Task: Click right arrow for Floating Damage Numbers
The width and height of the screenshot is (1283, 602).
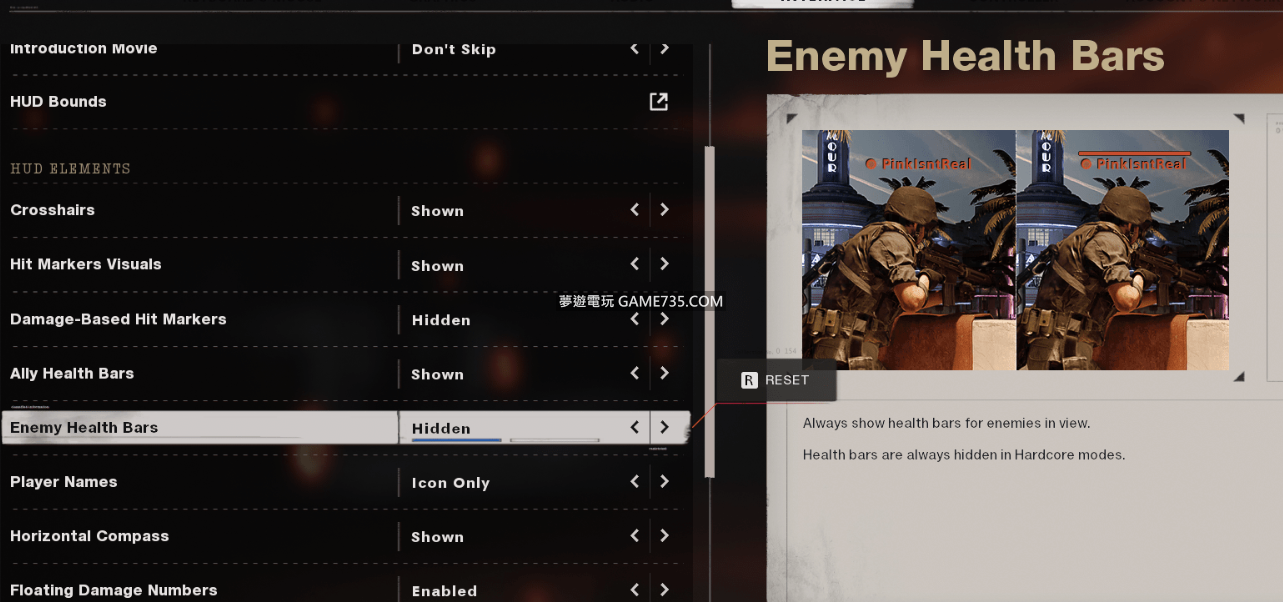Action: tap(665, 590)
